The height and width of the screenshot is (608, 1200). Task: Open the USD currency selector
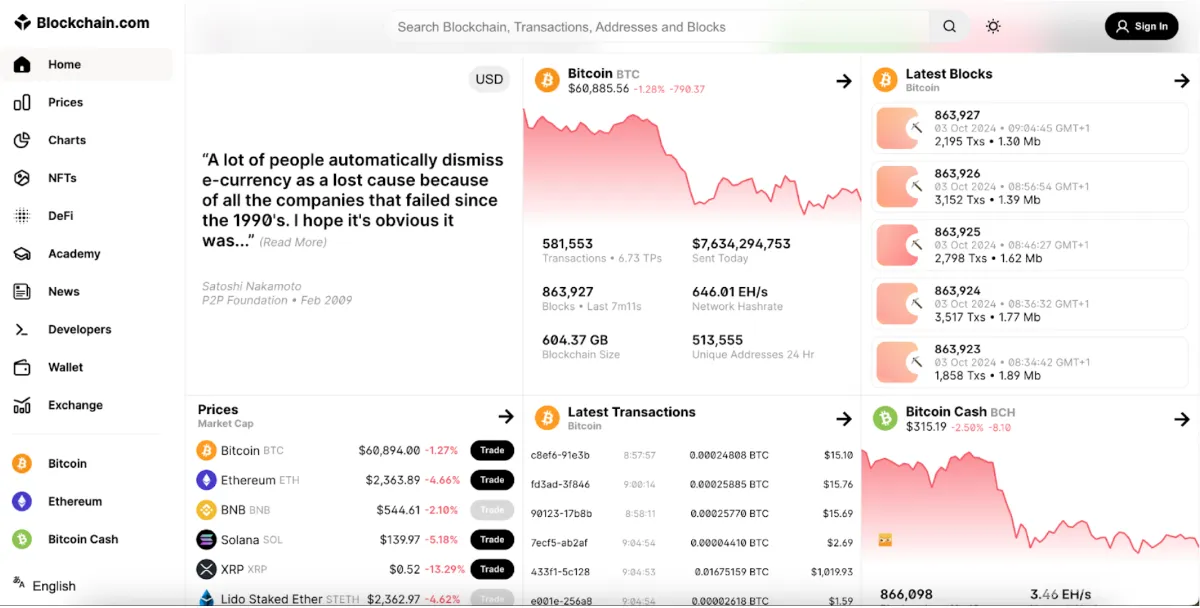[489, 78]
